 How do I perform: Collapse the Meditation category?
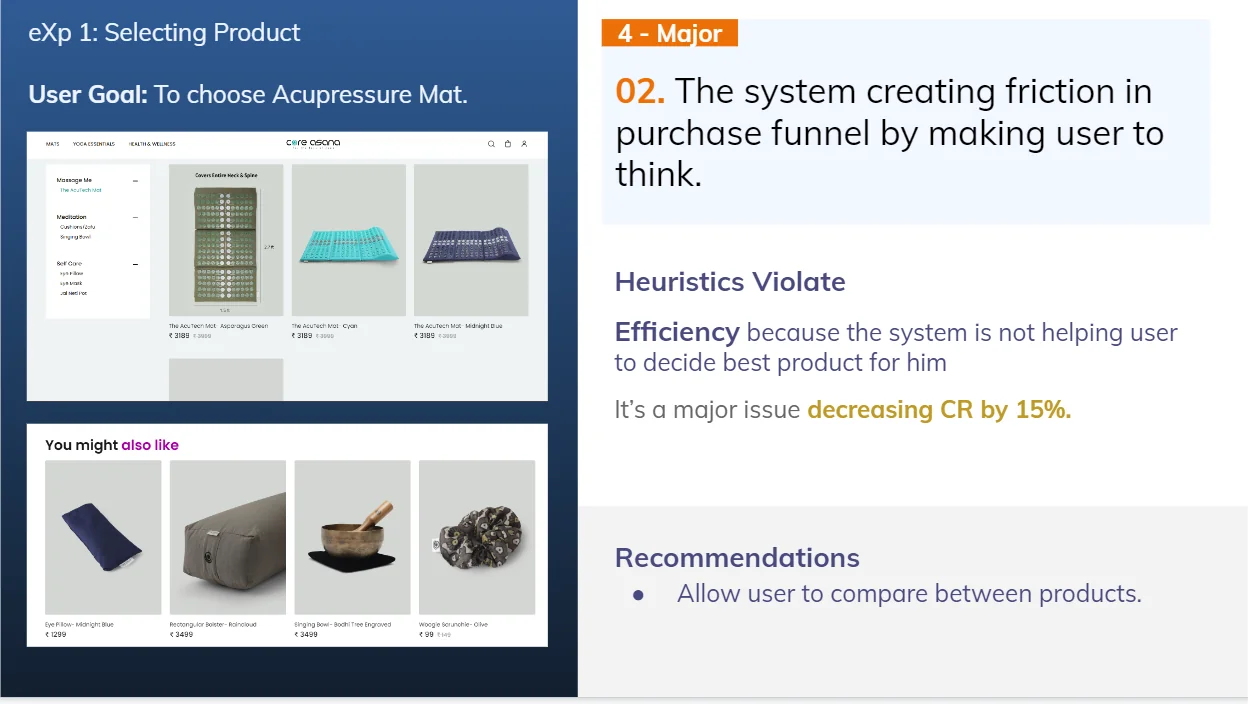coord(135,217)
